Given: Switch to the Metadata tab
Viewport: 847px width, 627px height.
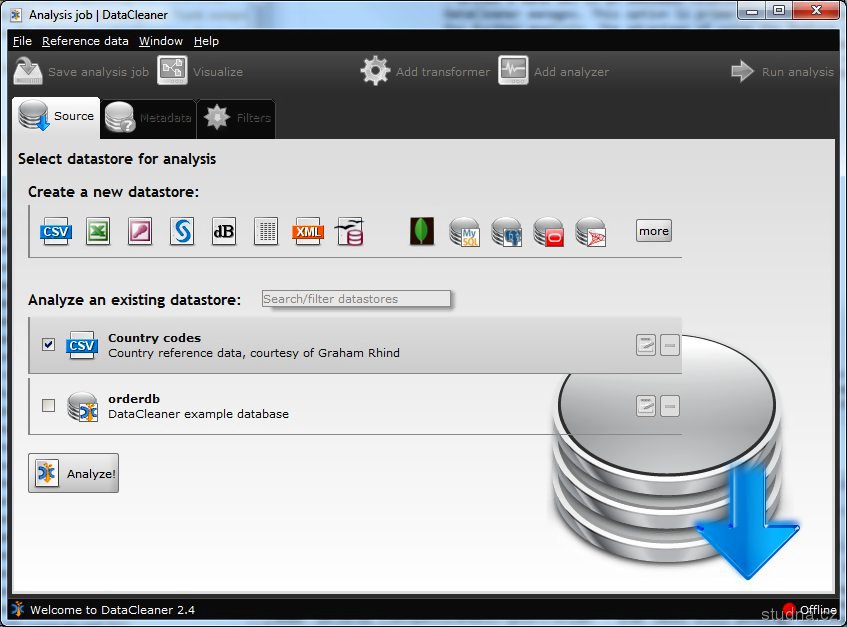Looking at the screenshot, I should (150, 118).
